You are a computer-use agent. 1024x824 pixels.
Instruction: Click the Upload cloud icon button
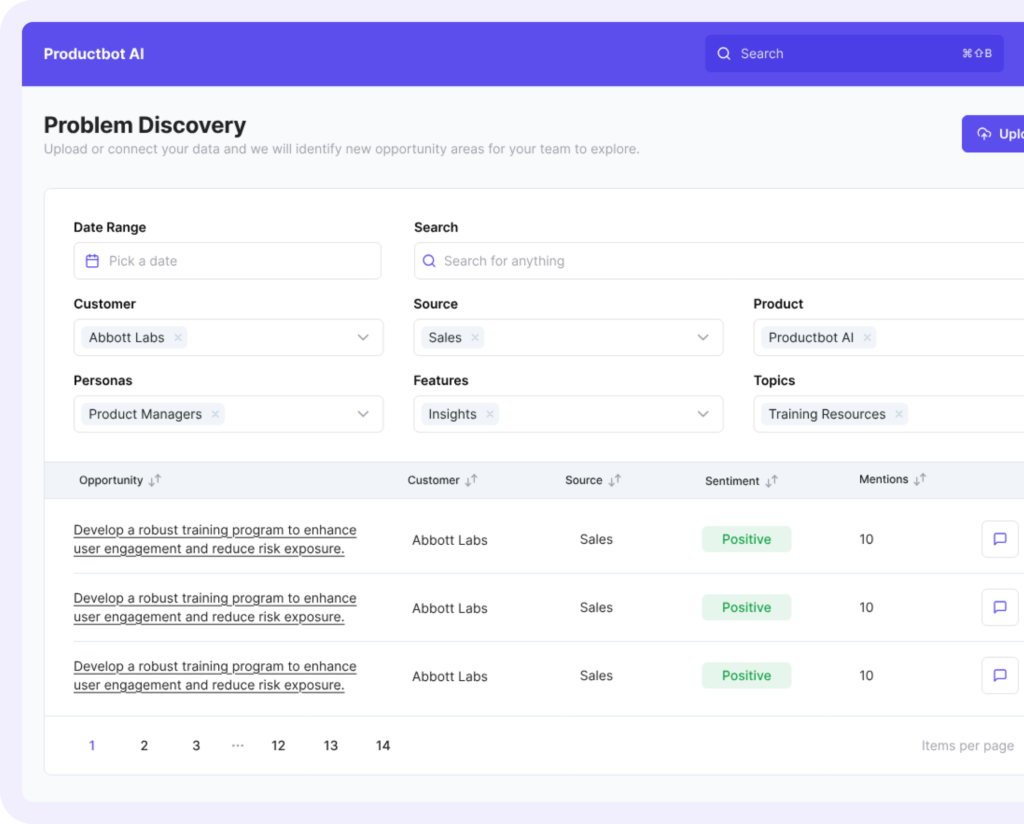pyautogui.click(x=985, y=133)
